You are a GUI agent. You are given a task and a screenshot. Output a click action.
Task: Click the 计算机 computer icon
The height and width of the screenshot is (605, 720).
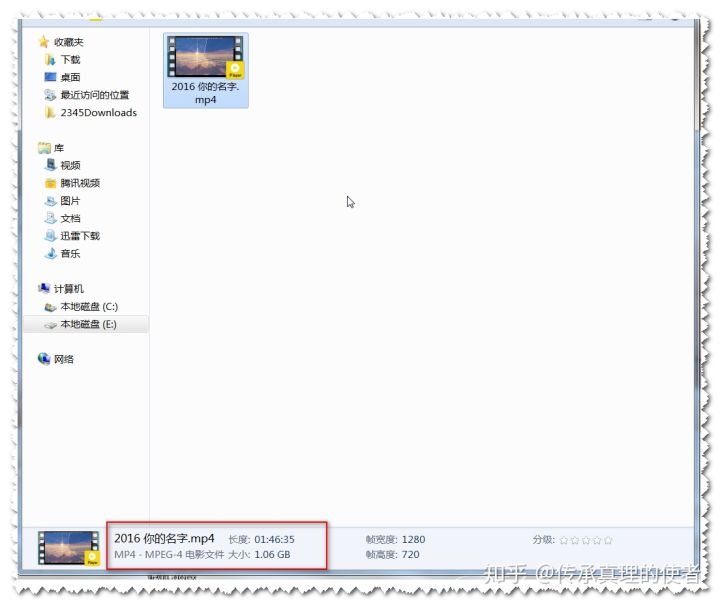click(44, 288)
